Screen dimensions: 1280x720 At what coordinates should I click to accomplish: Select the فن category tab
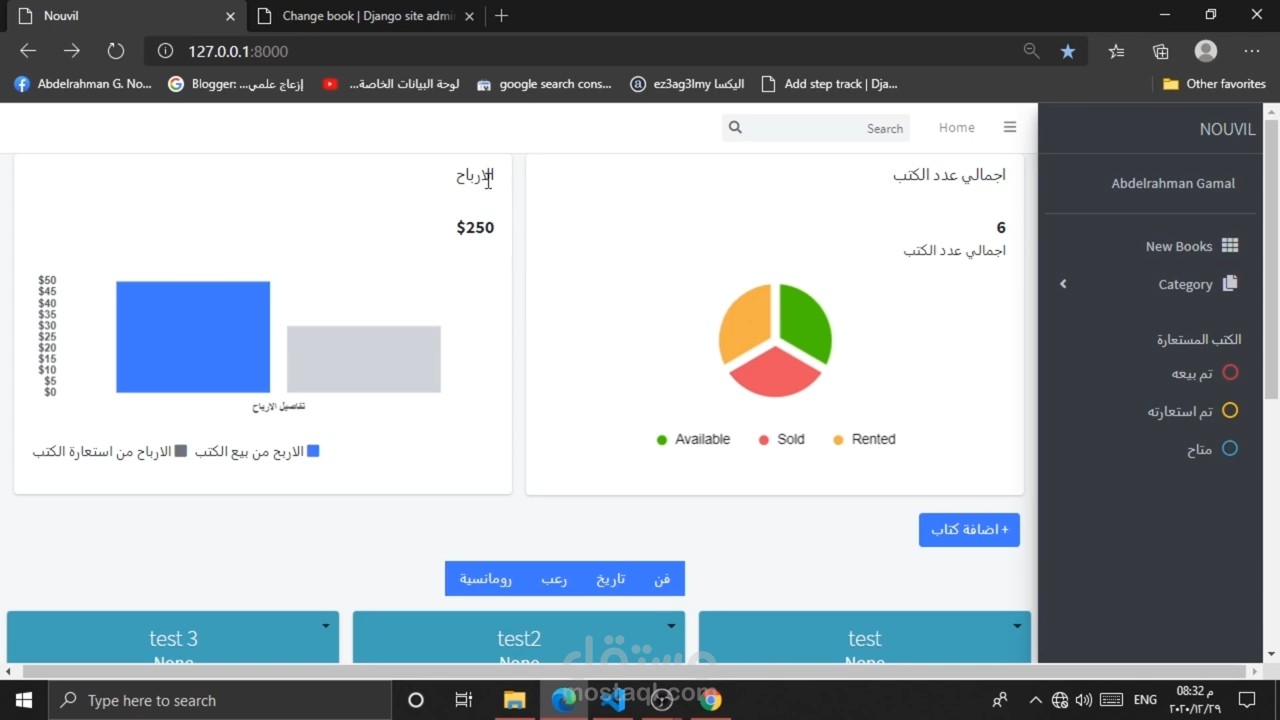coord(662,579)
